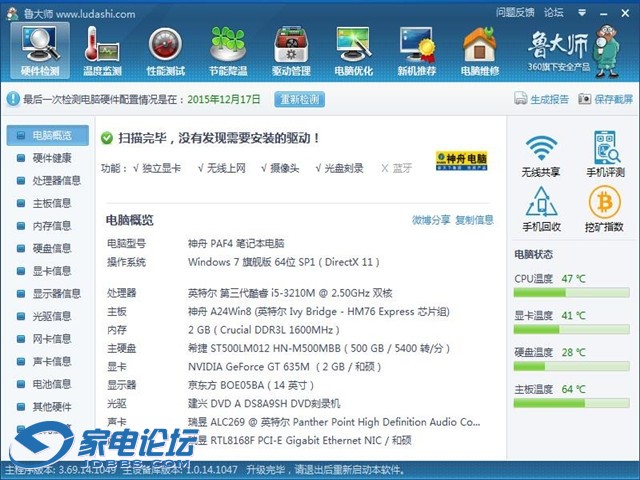Open 无线共享 WiFi sharing tool

pyautogui.click(x=541, y=156)
